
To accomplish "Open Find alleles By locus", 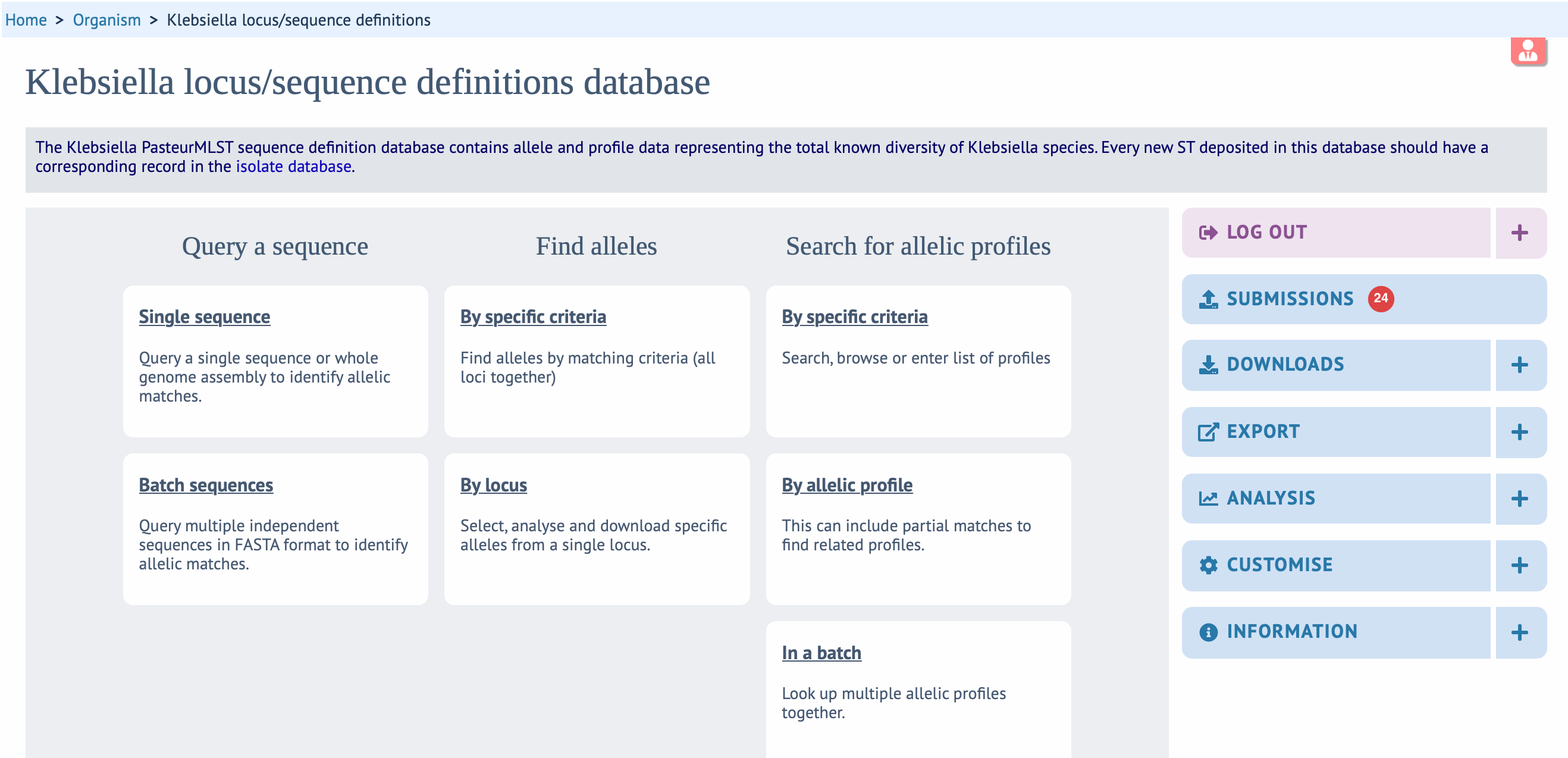I will point(493,485).
